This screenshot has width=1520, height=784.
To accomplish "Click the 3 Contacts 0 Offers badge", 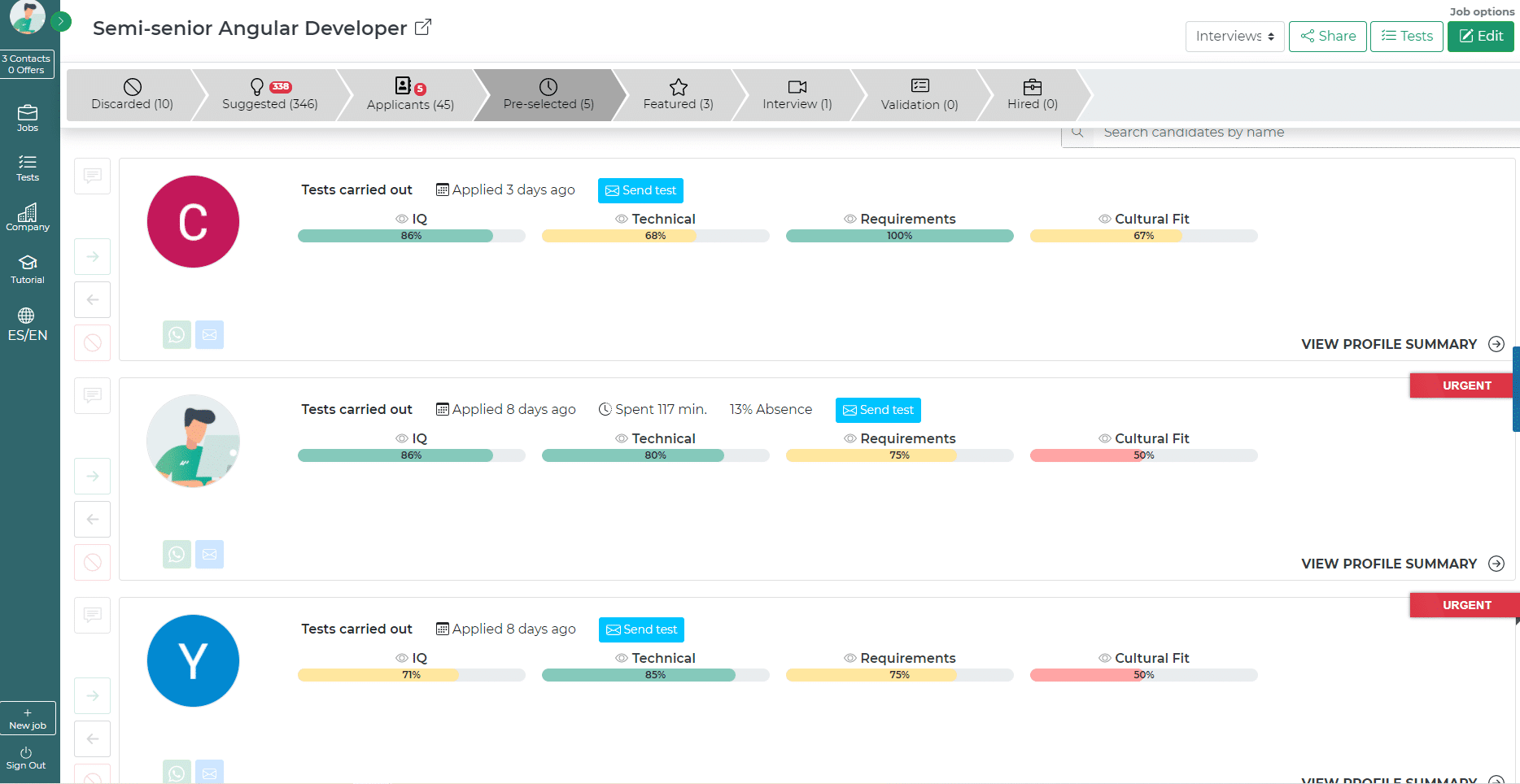I will [x=27, y=64].
